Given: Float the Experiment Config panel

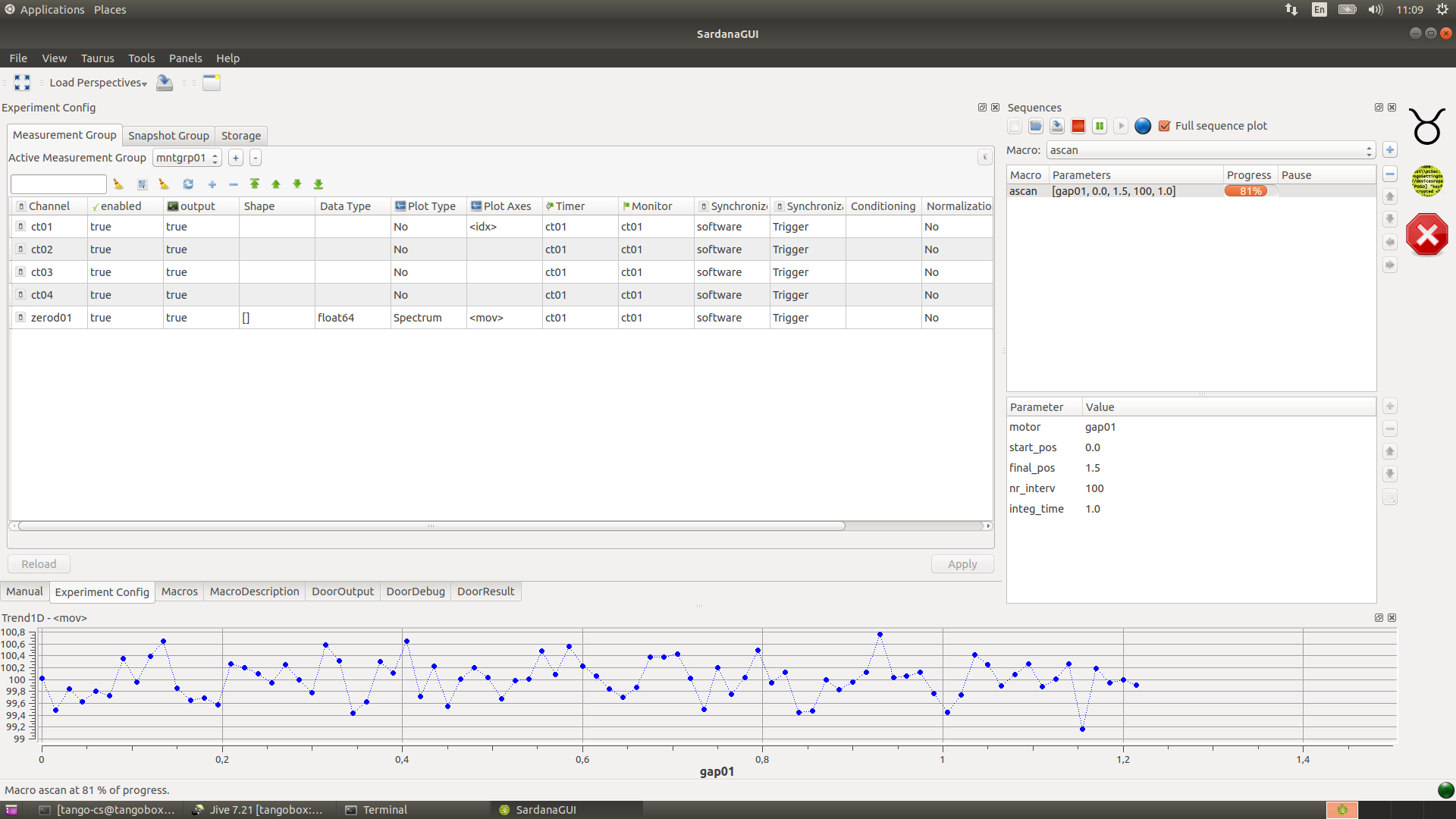Looking at the screenshot, I should (x=982, y=108).
